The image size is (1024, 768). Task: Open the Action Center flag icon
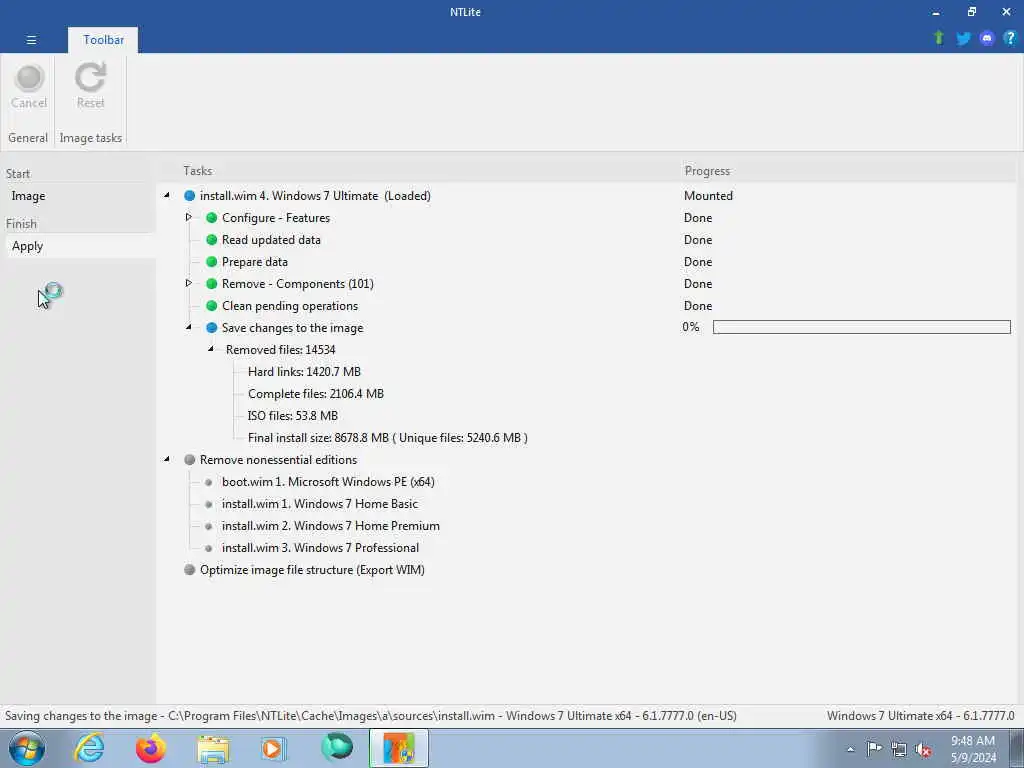tap(874, 748)
